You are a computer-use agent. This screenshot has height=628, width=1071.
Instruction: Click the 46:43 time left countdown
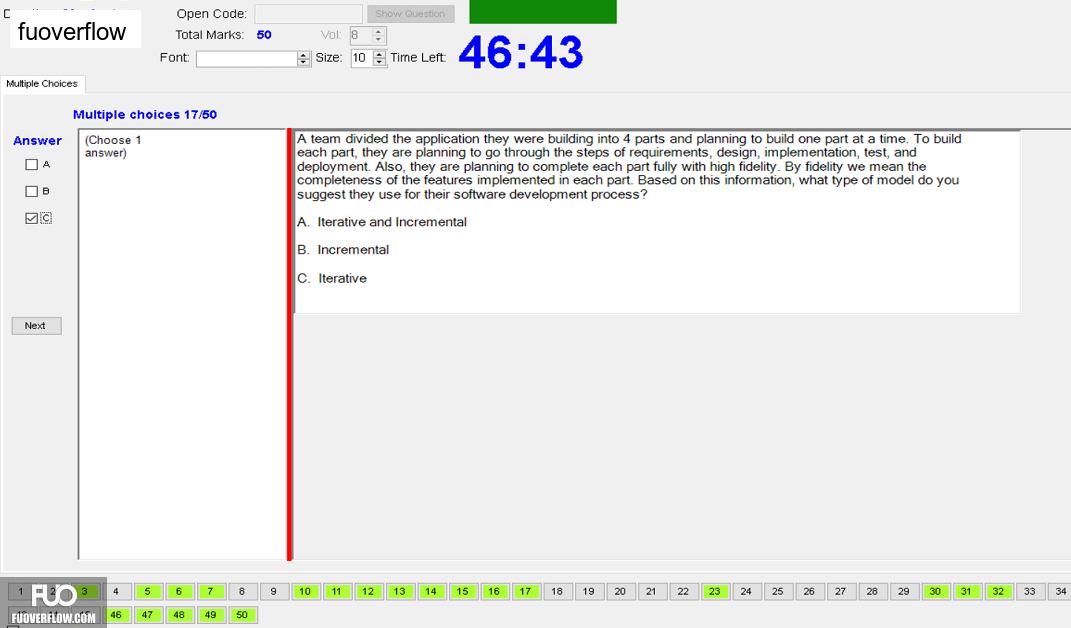tap(521, 52)
